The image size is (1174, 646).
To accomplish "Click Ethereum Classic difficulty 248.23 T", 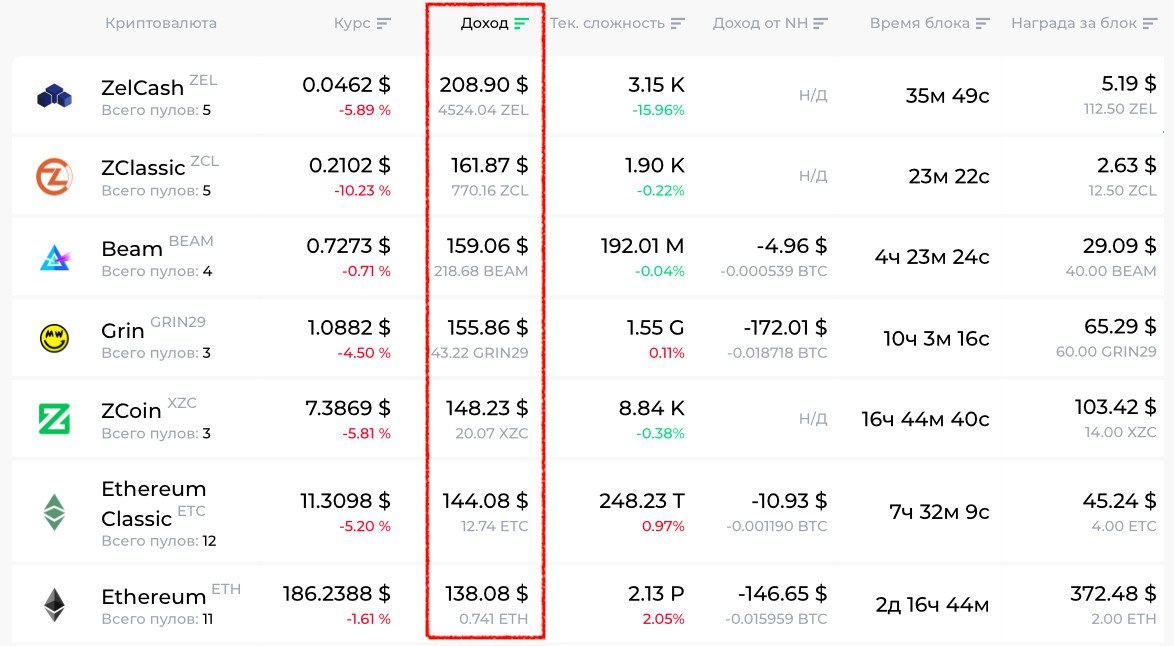I will click(642, 501).
